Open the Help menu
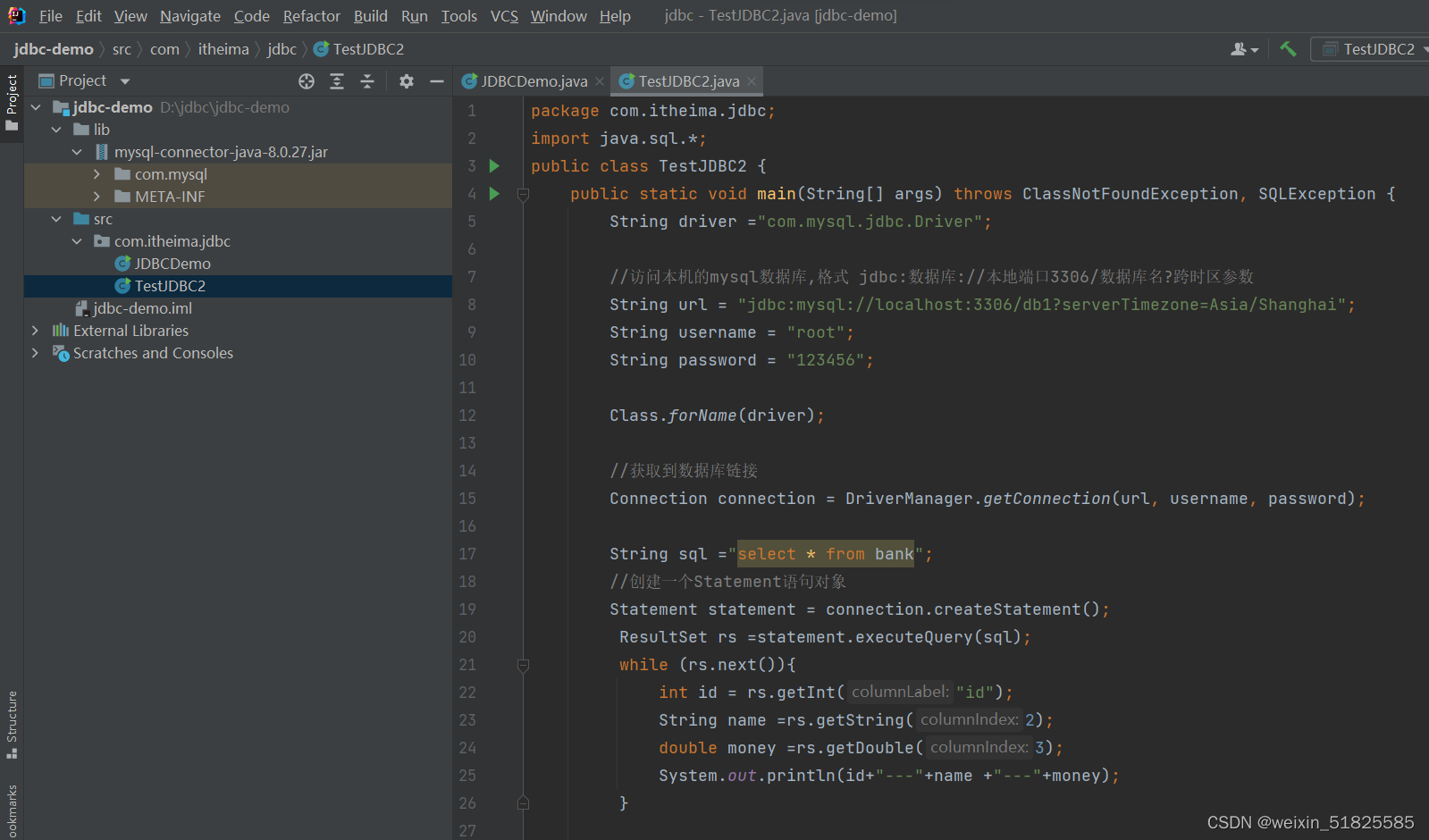1429x840 pixels. (615, 16)
